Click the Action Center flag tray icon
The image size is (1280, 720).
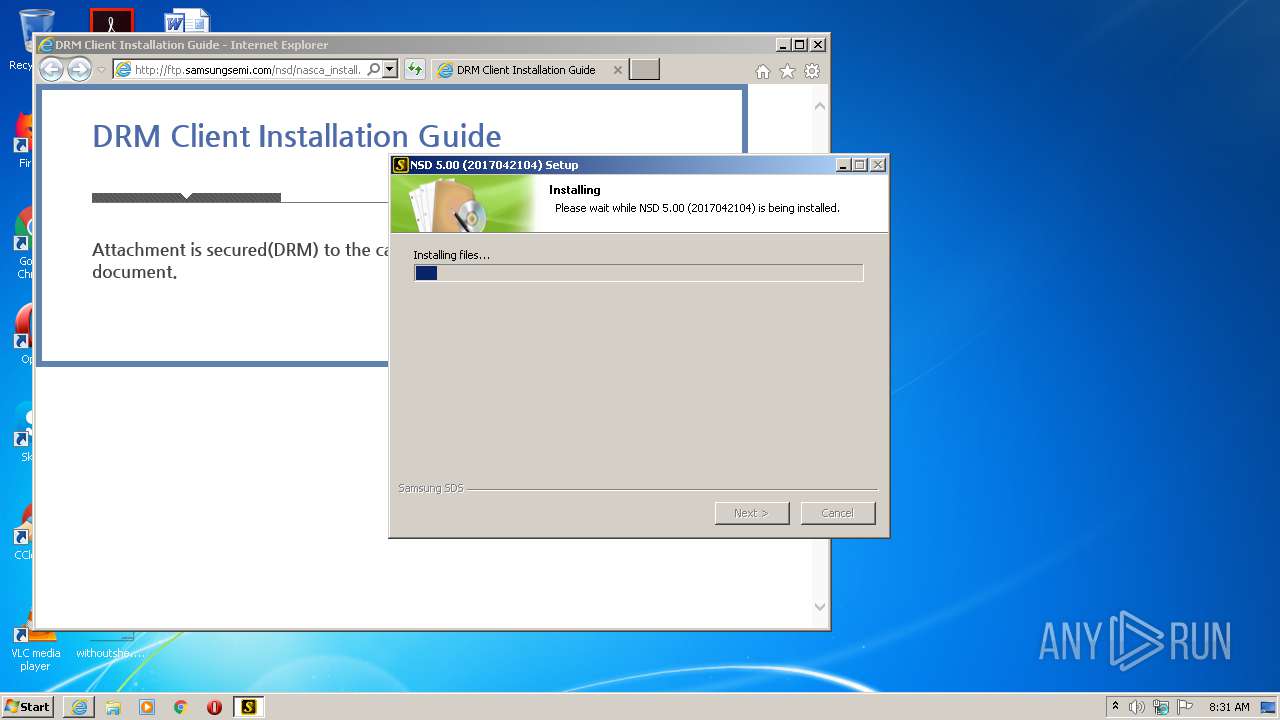[x=1185, y=707]
